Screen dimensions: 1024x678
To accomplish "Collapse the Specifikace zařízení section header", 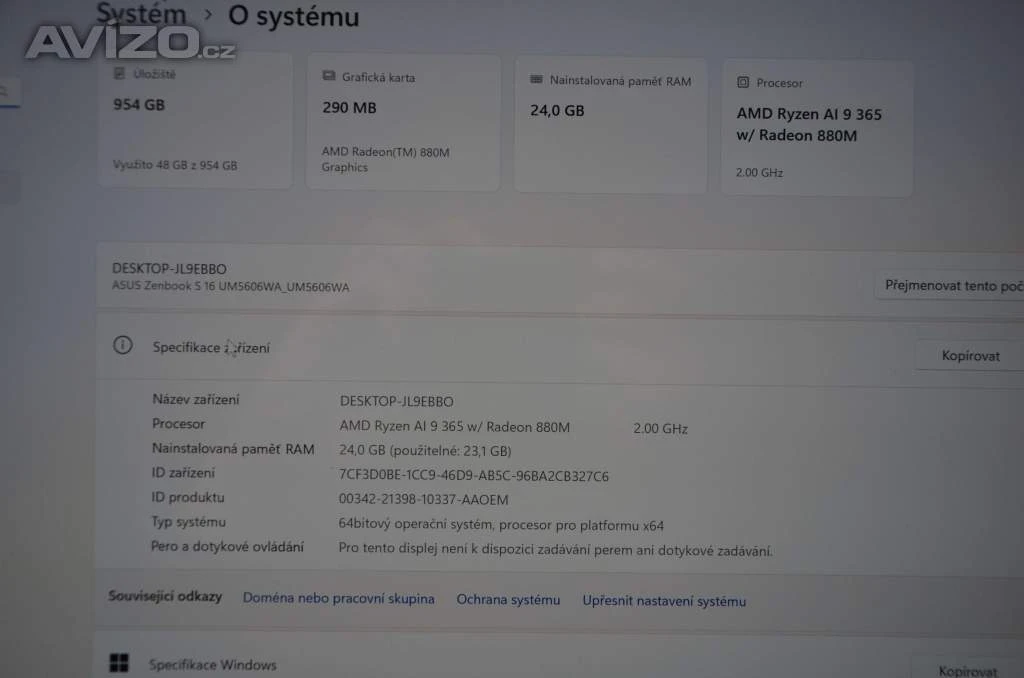I will pos(500,347).
